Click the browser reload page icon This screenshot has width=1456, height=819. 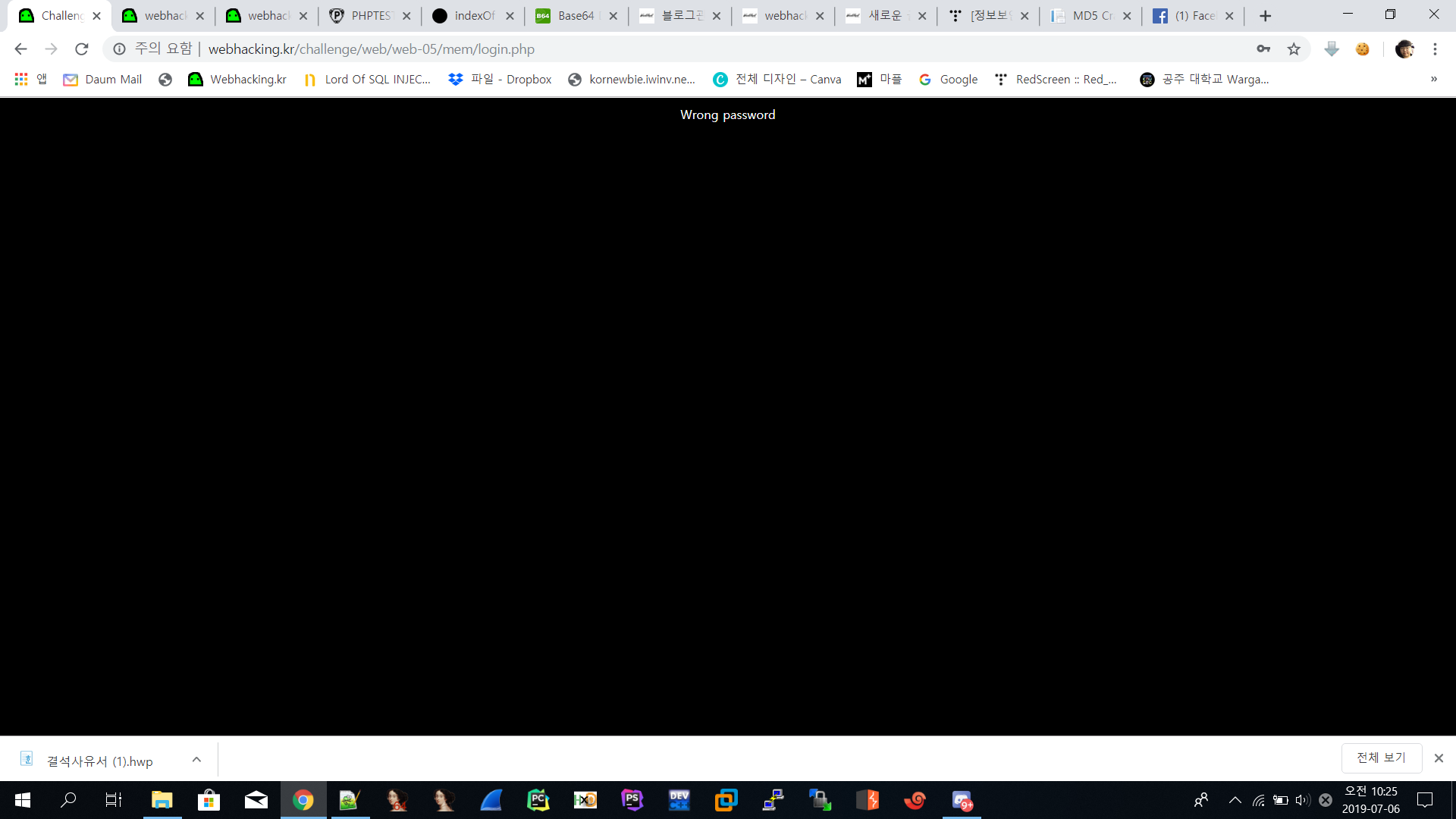point(82,49)
